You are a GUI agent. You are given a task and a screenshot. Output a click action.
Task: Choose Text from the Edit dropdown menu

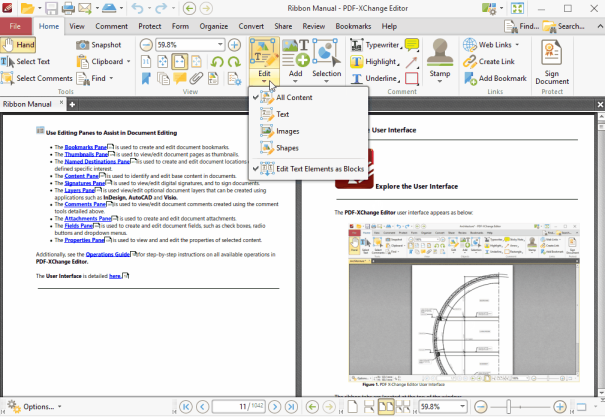tap(309, 114)
